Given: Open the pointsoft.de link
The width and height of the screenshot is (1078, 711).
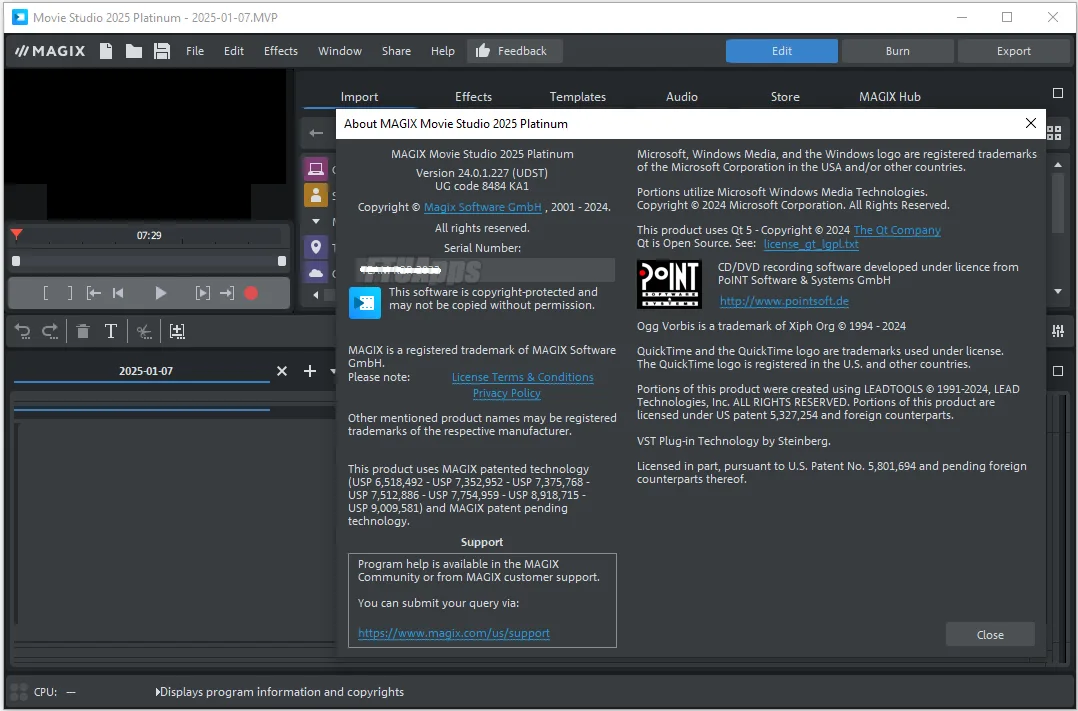Looking at the screenshot, I should pos(784,301).
